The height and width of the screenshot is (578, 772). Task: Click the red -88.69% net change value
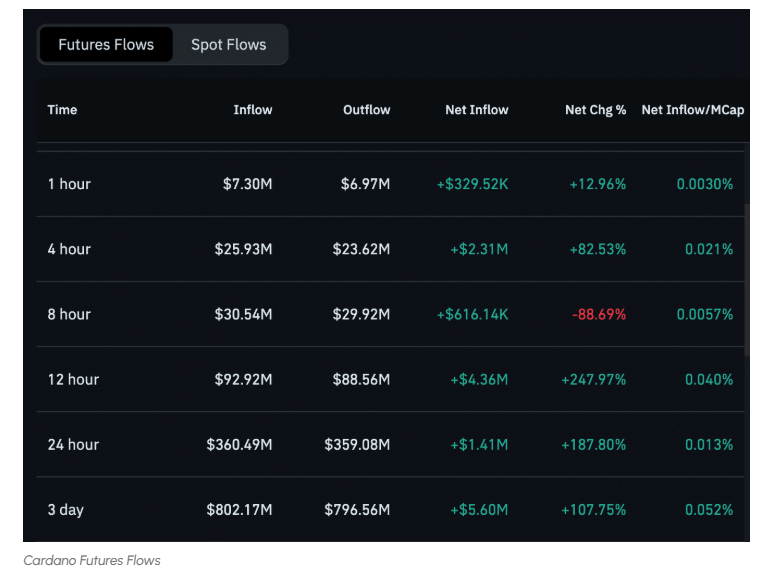pos(599,314)
